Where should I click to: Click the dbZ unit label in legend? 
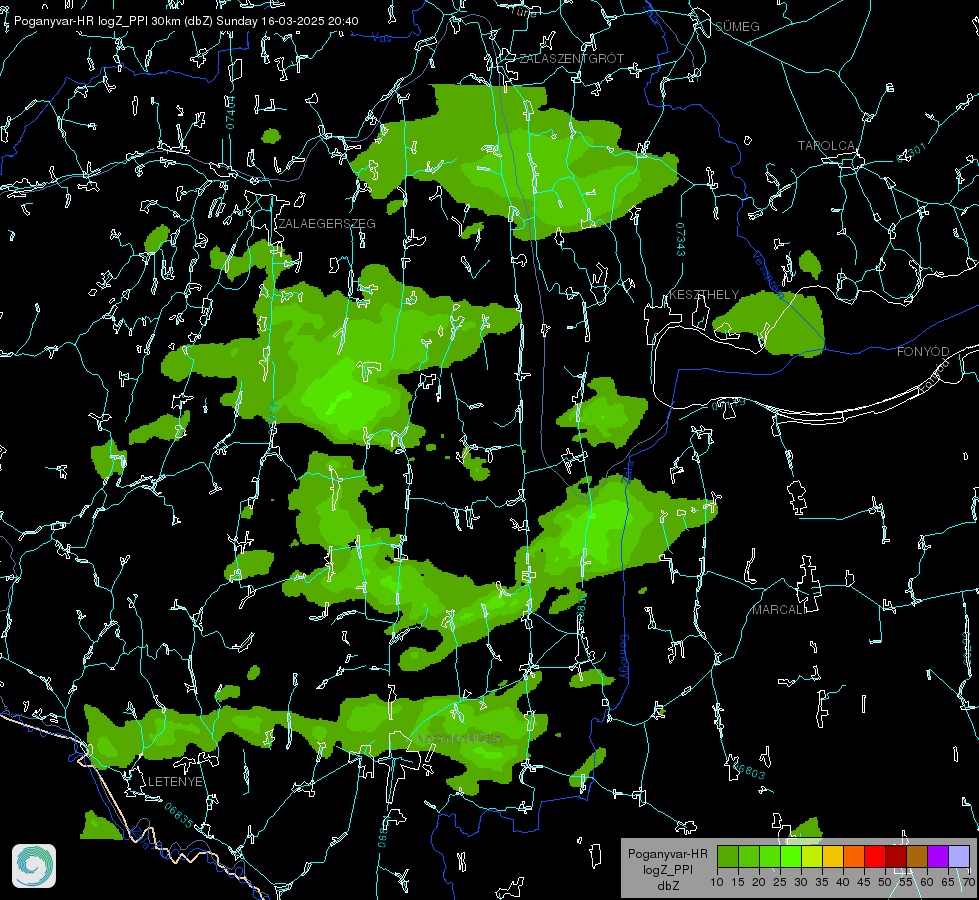coord(668,886)
